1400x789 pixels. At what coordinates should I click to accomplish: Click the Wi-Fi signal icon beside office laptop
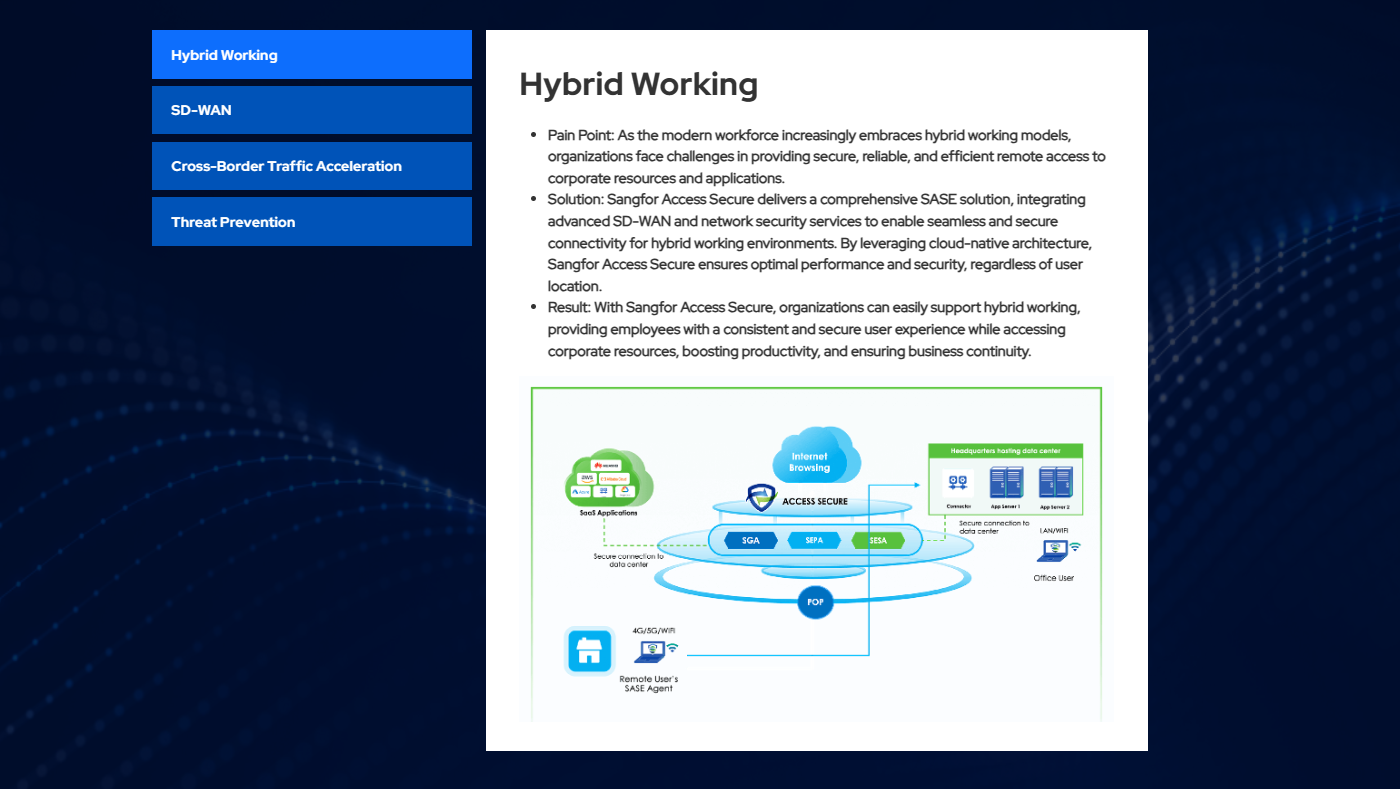click(1075, 547)
